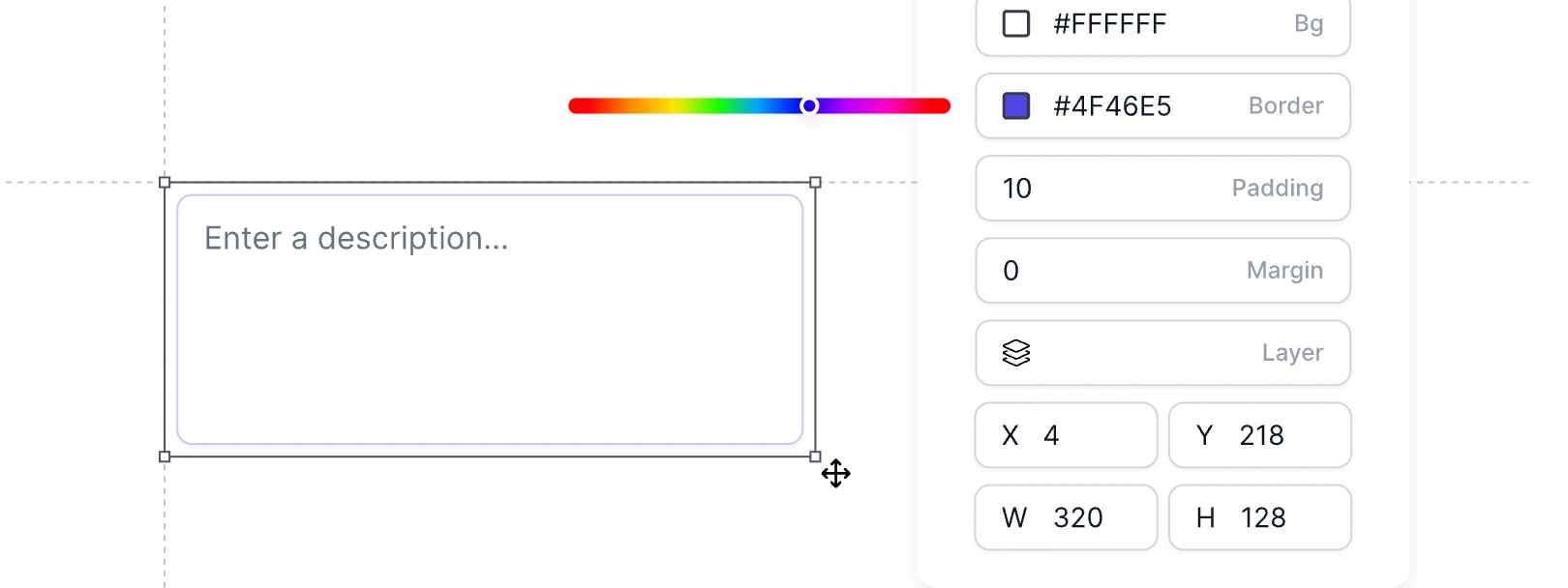Click the bottom-left resize handle

[x=165, y=456]
